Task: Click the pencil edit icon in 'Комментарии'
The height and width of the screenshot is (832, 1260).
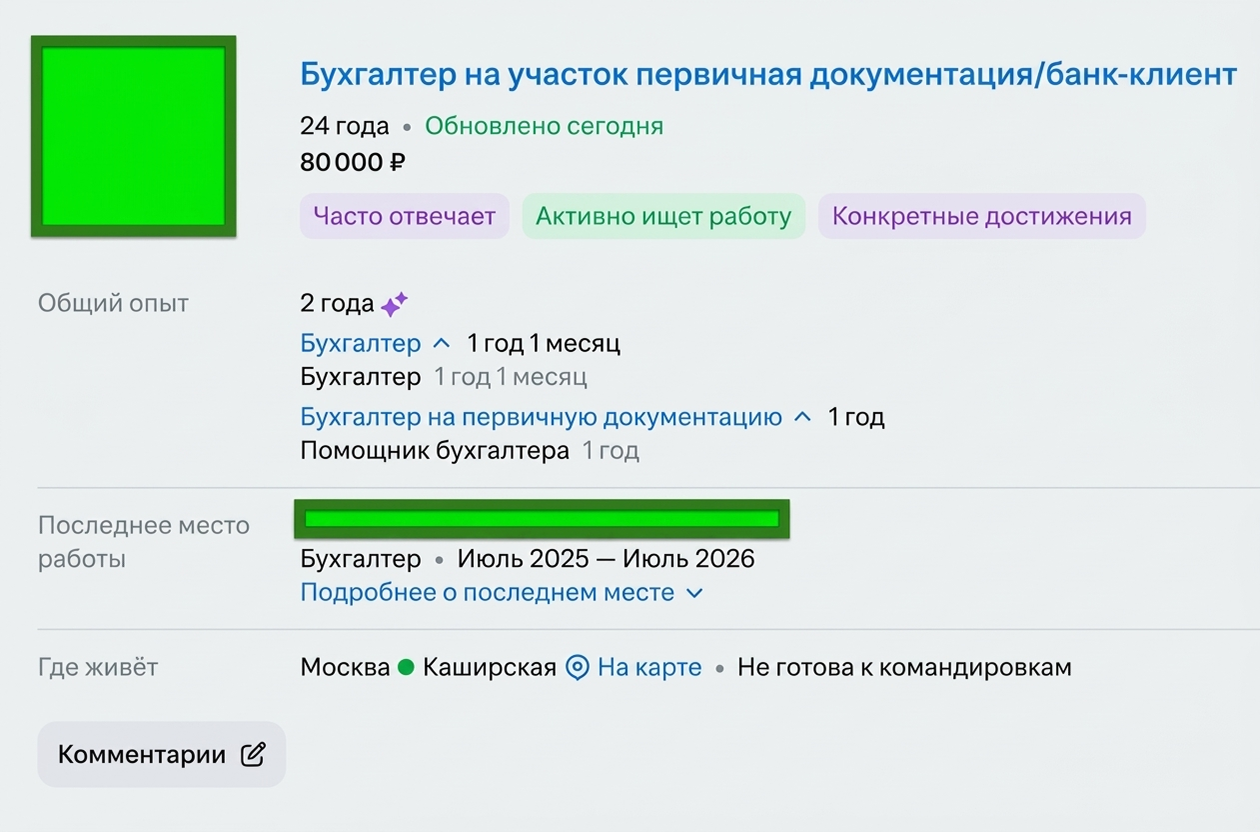Action: 253,754
